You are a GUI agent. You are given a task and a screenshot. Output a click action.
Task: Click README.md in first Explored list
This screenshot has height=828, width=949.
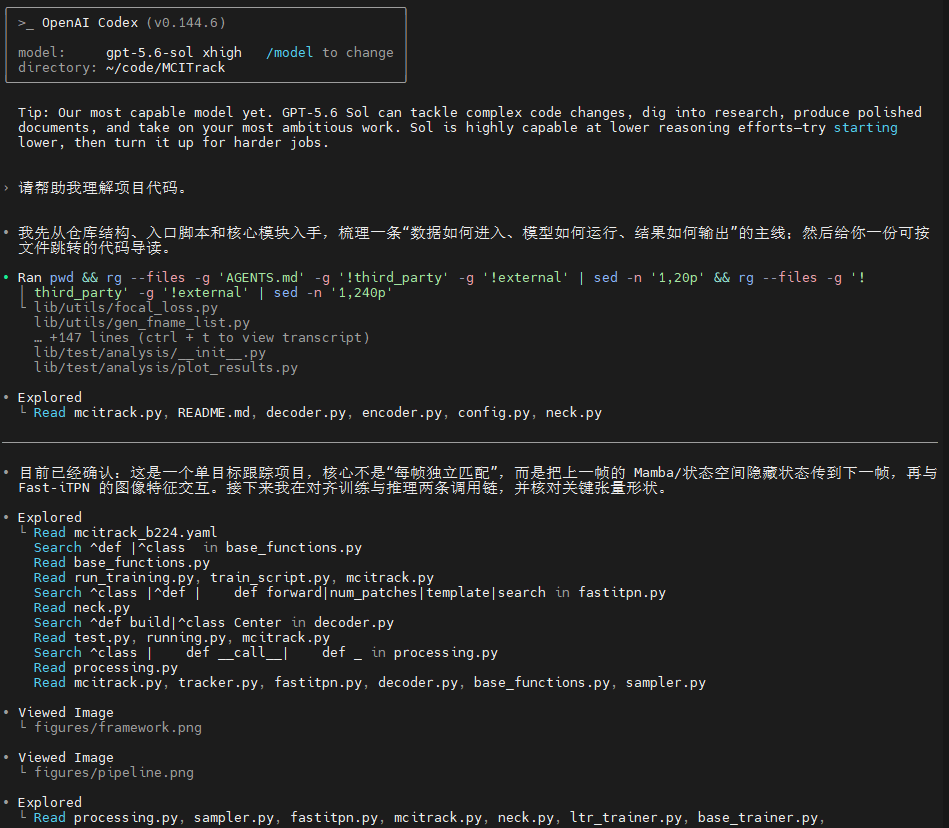[x=214, y=413]
